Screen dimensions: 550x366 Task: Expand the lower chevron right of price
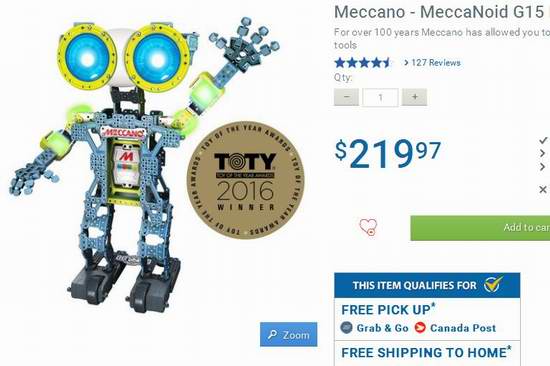pos(543,167)
